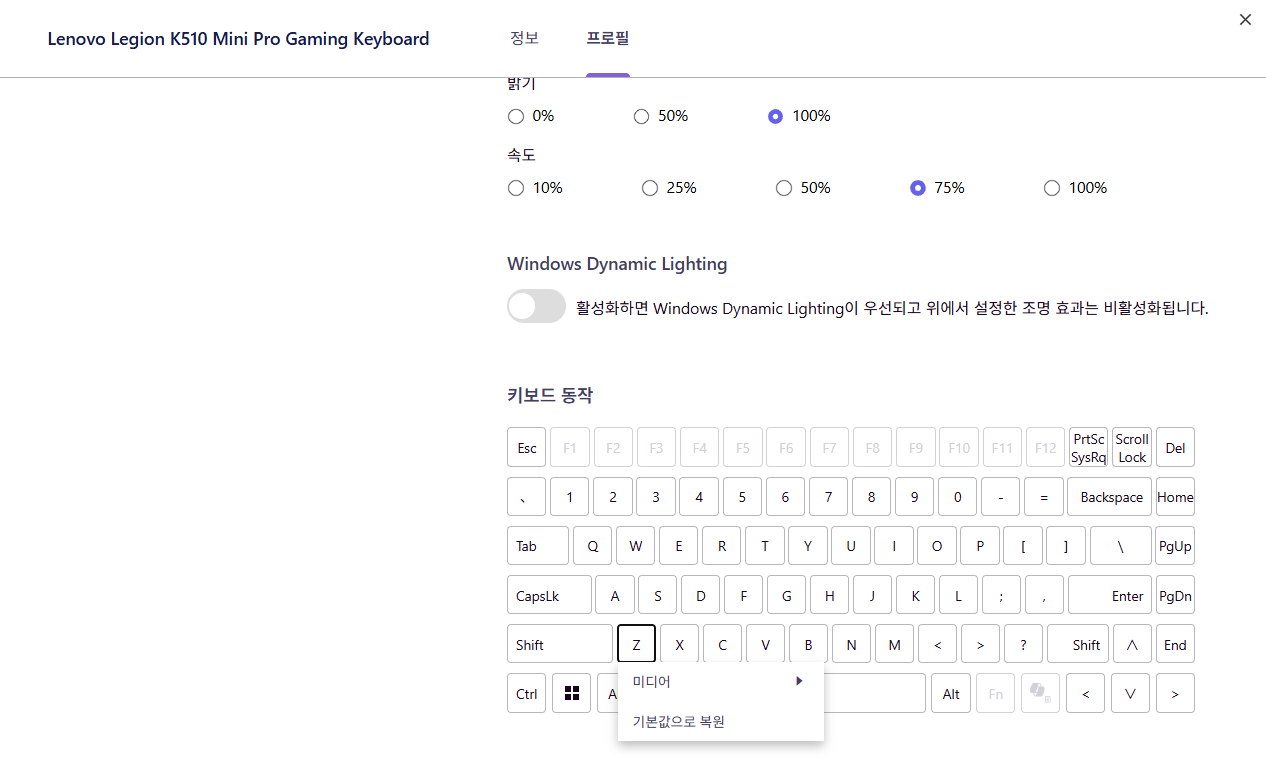Click the number 8 key

pos(872,496)
